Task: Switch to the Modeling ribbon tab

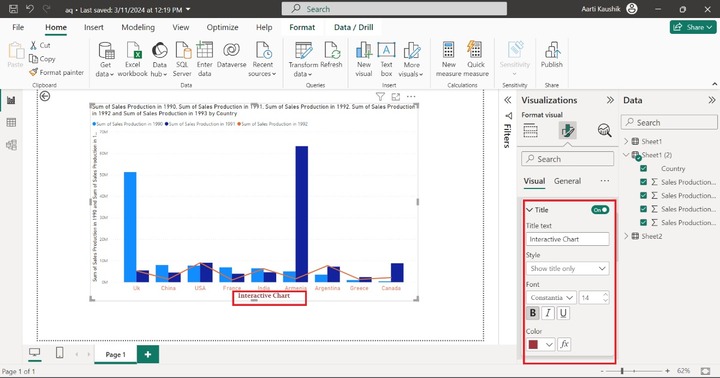Action: [x=138, y=27]
